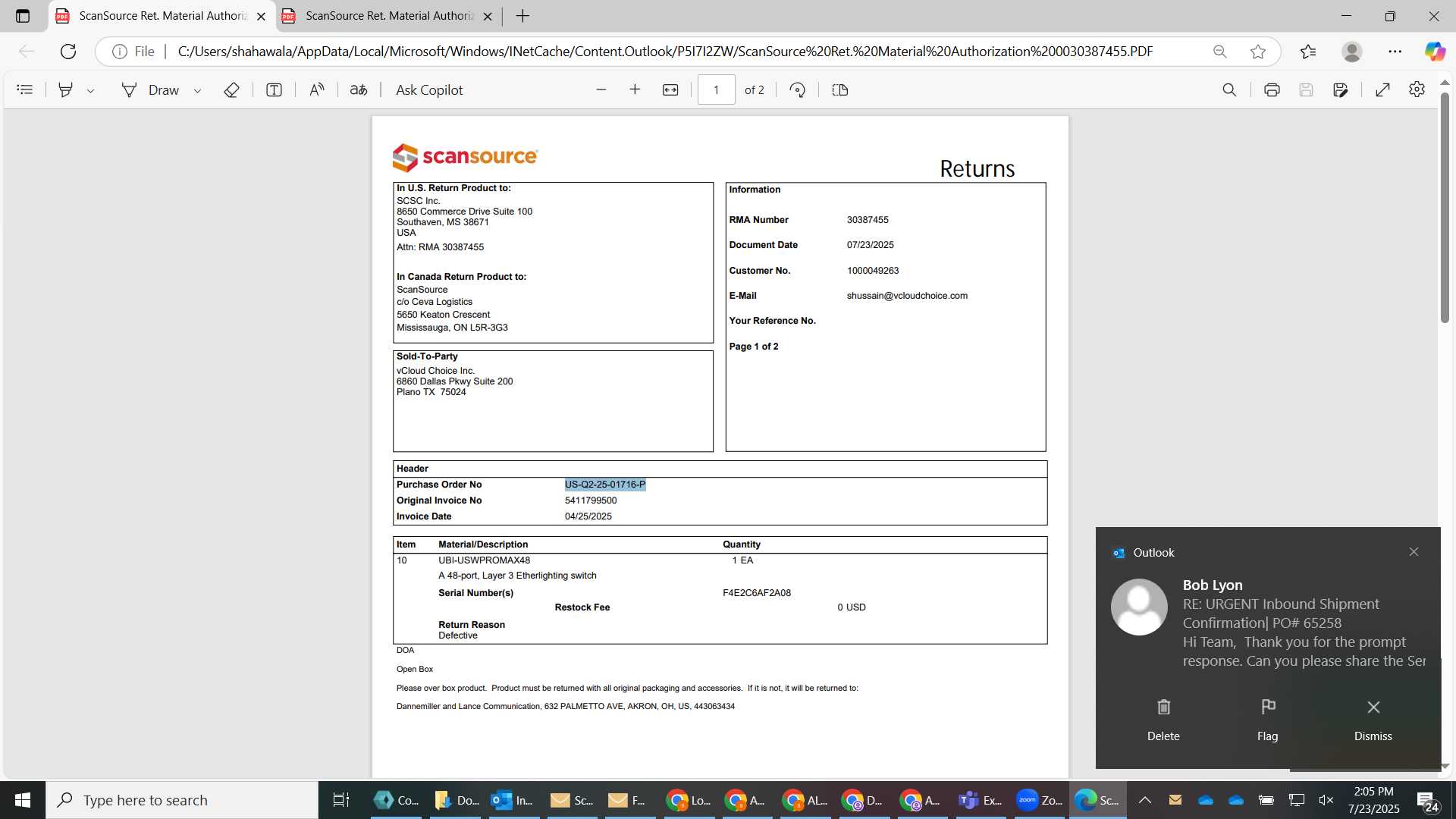Screen dimensions: 1456x819
Task: Open a new browser tab
Action: pos(523,16)
